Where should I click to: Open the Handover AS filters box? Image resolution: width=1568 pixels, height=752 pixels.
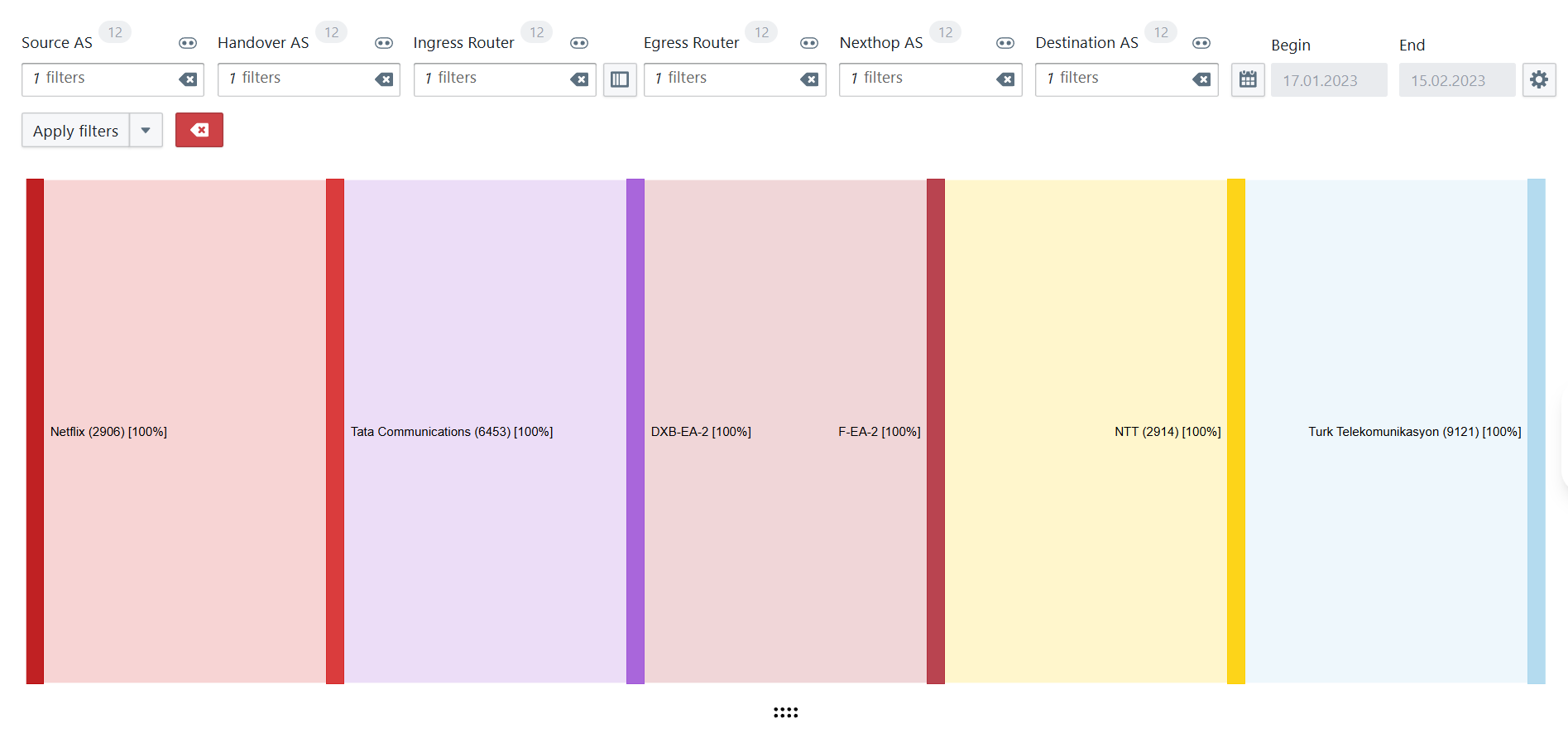tap(294, 79)
